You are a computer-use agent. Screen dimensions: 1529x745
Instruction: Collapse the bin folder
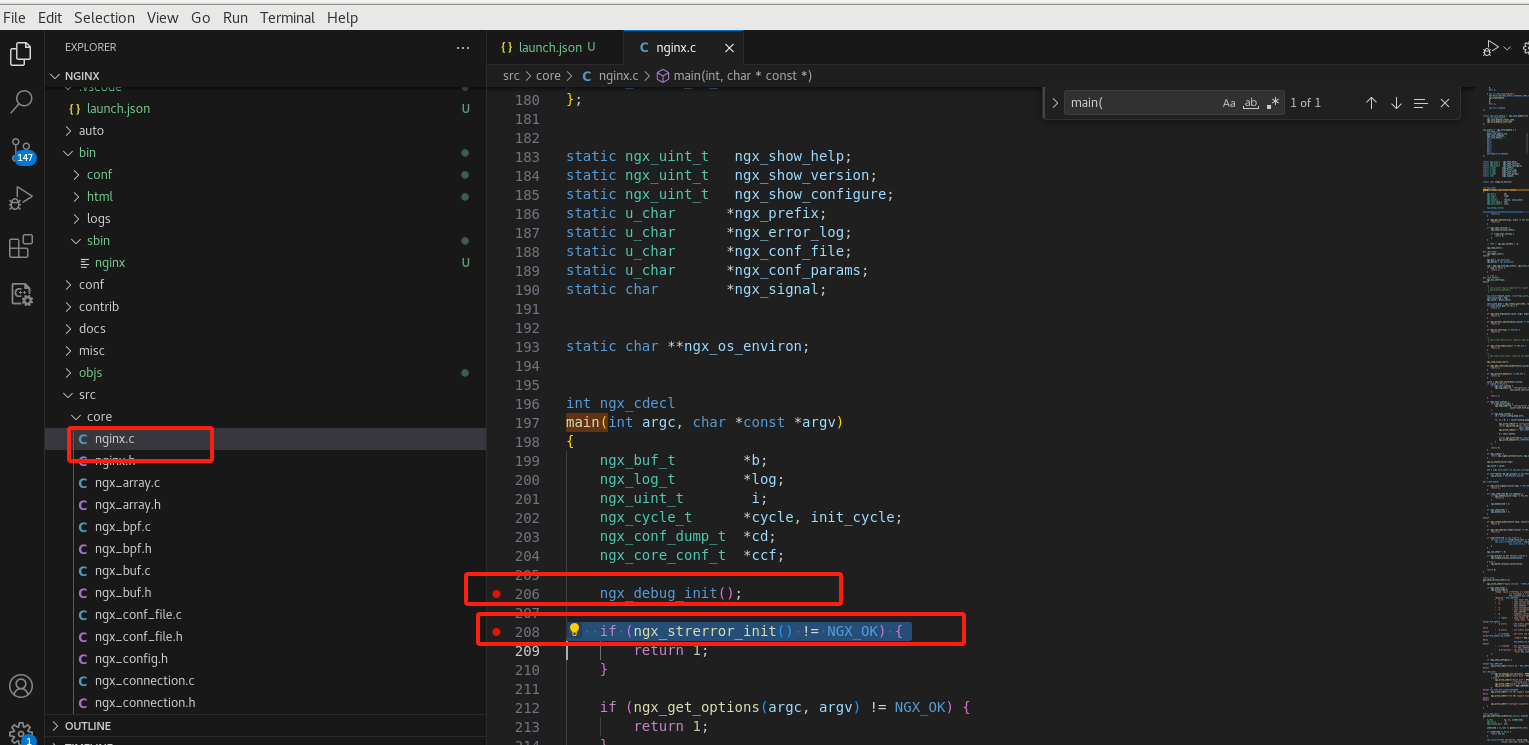(265, 152)
